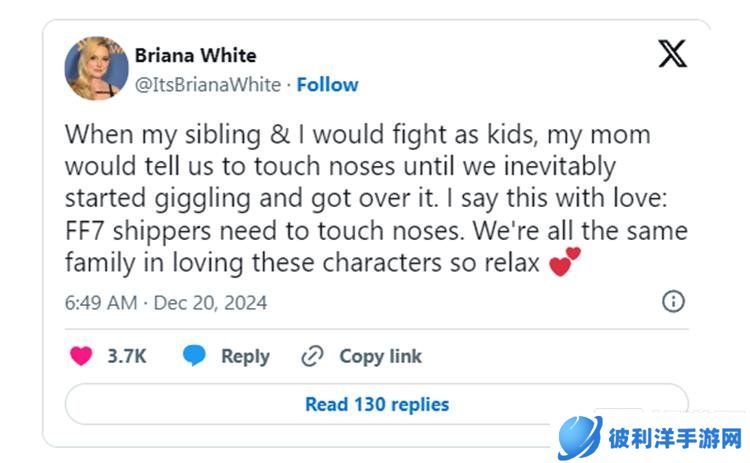Screen dimensions: 750x463
Task: Open the tweet info circle icon
Action: [674, 301]
